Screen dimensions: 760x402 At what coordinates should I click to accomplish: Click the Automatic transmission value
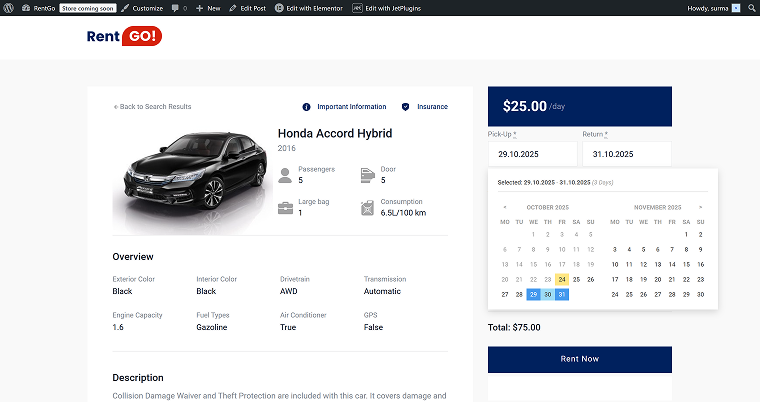(382, 291)
